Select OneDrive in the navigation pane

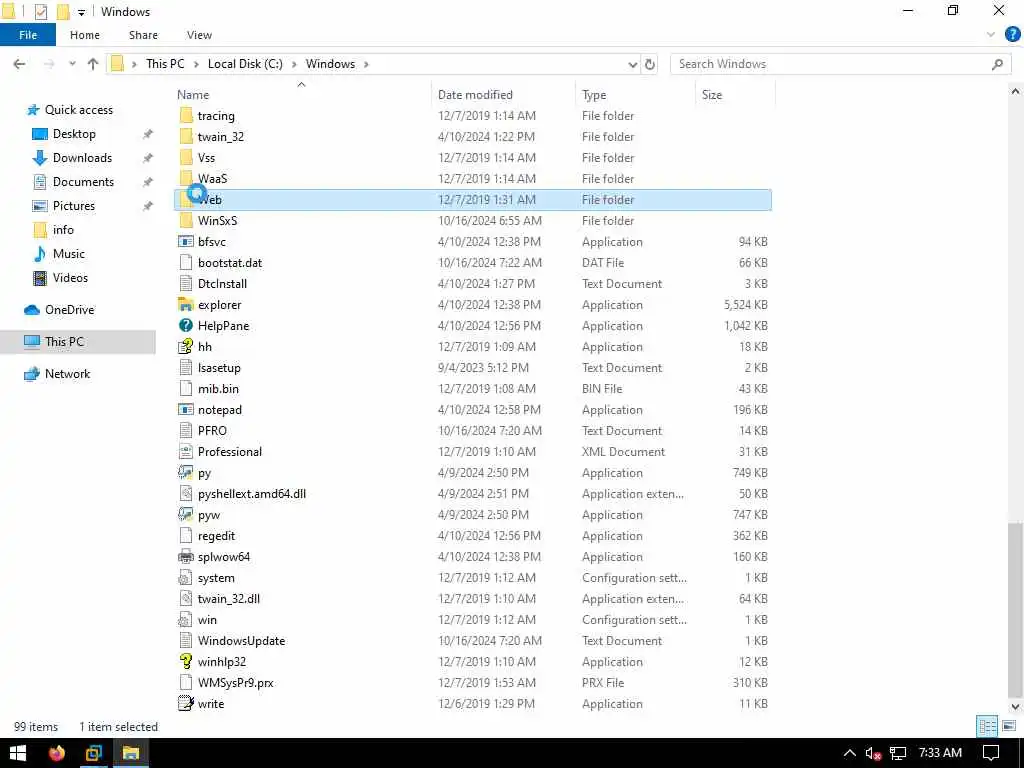(69, 310)
